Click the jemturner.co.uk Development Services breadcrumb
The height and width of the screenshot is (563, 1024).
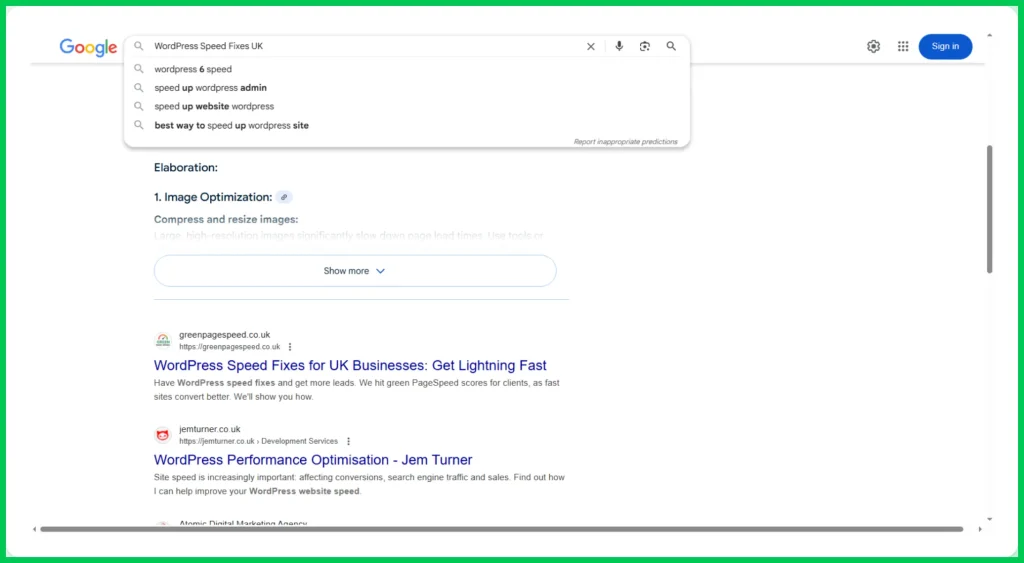258,442
